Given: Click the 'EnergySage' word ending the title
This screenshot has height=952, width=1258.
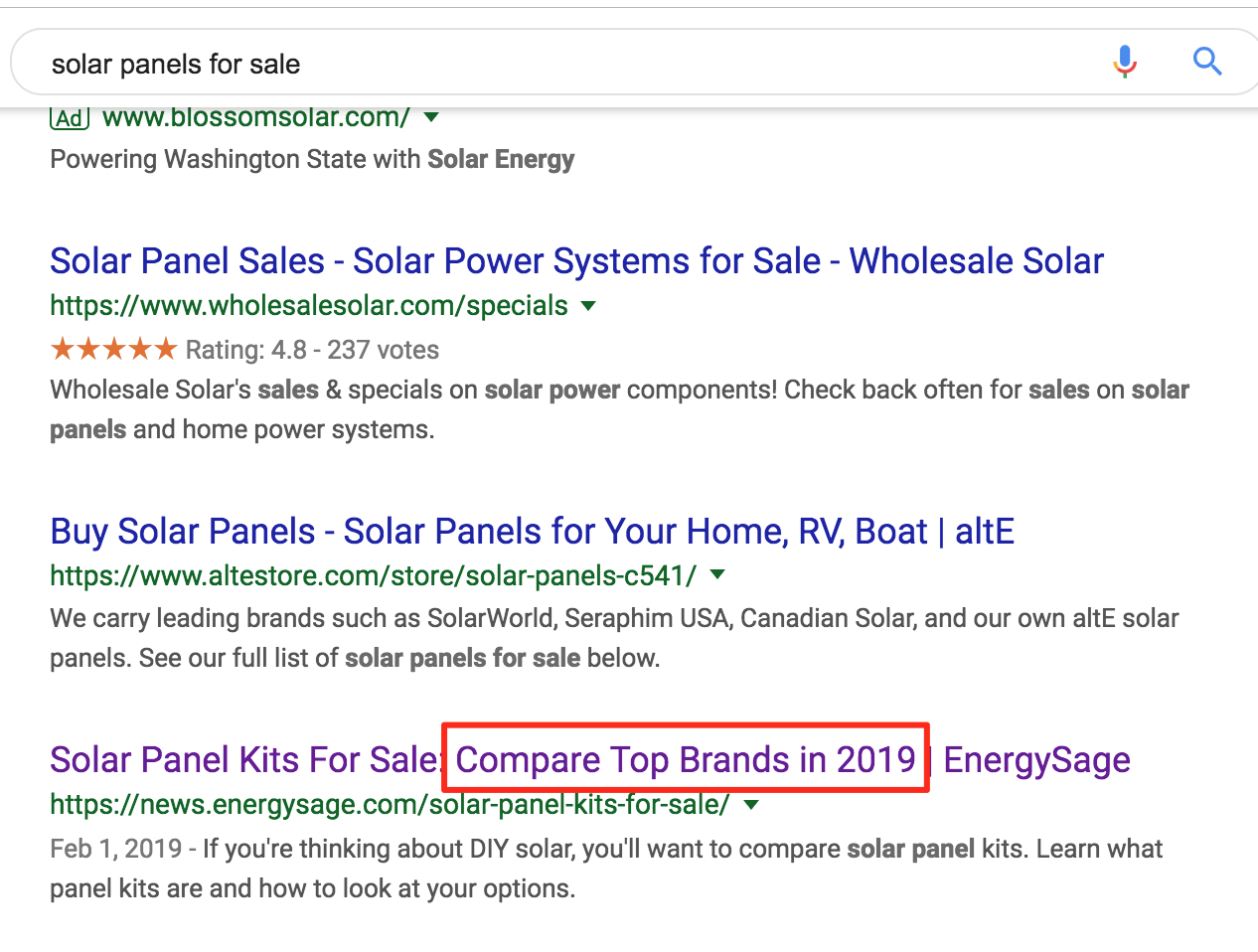Looking at the screenshot, I should (1036, 760).
